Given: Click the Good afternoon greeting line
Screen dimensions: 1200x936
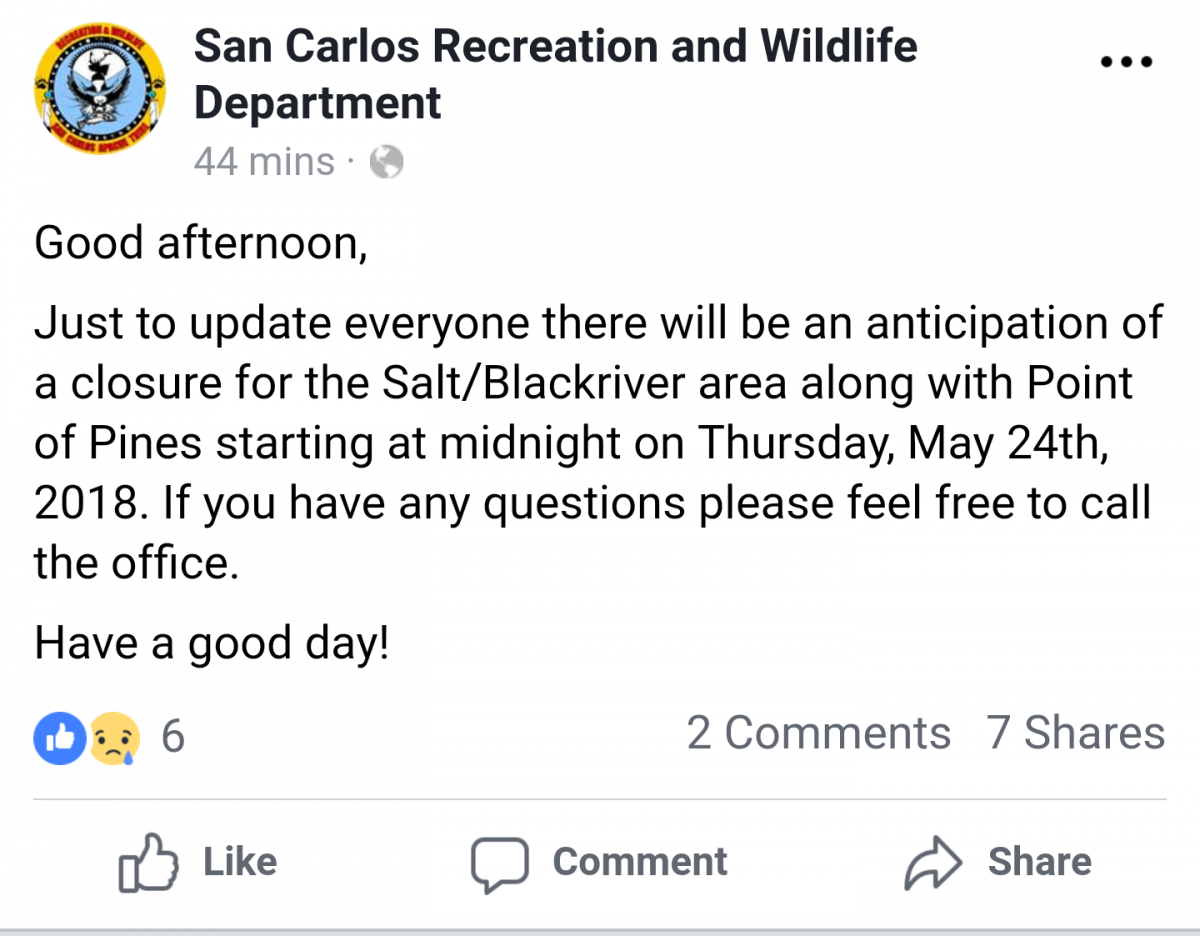Looking at the screenshot, I should click(201, 244).
